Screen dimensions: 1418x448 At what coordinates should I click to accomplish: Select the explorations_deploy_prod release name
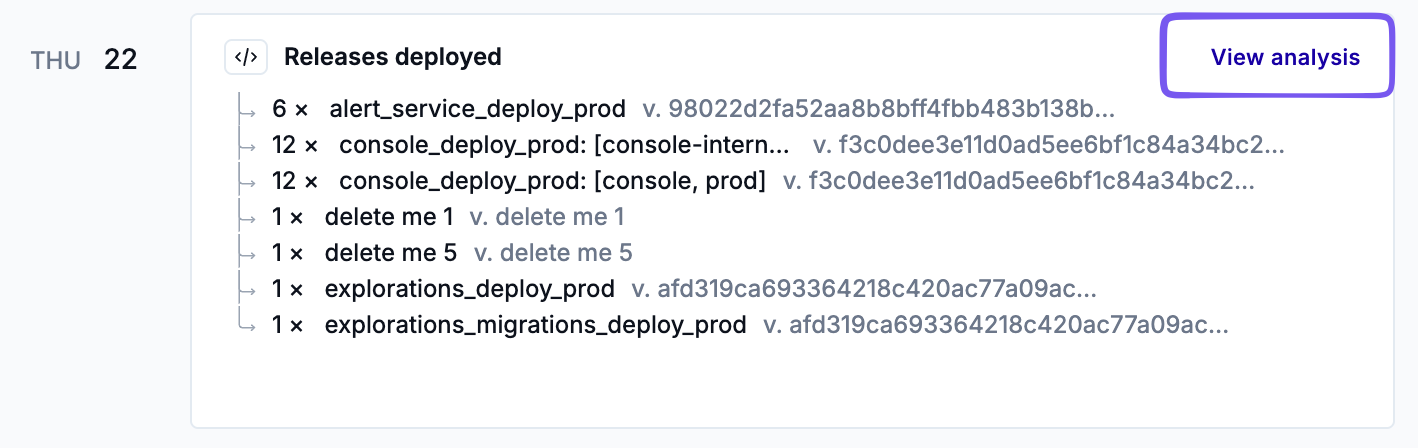coord(469,289)
